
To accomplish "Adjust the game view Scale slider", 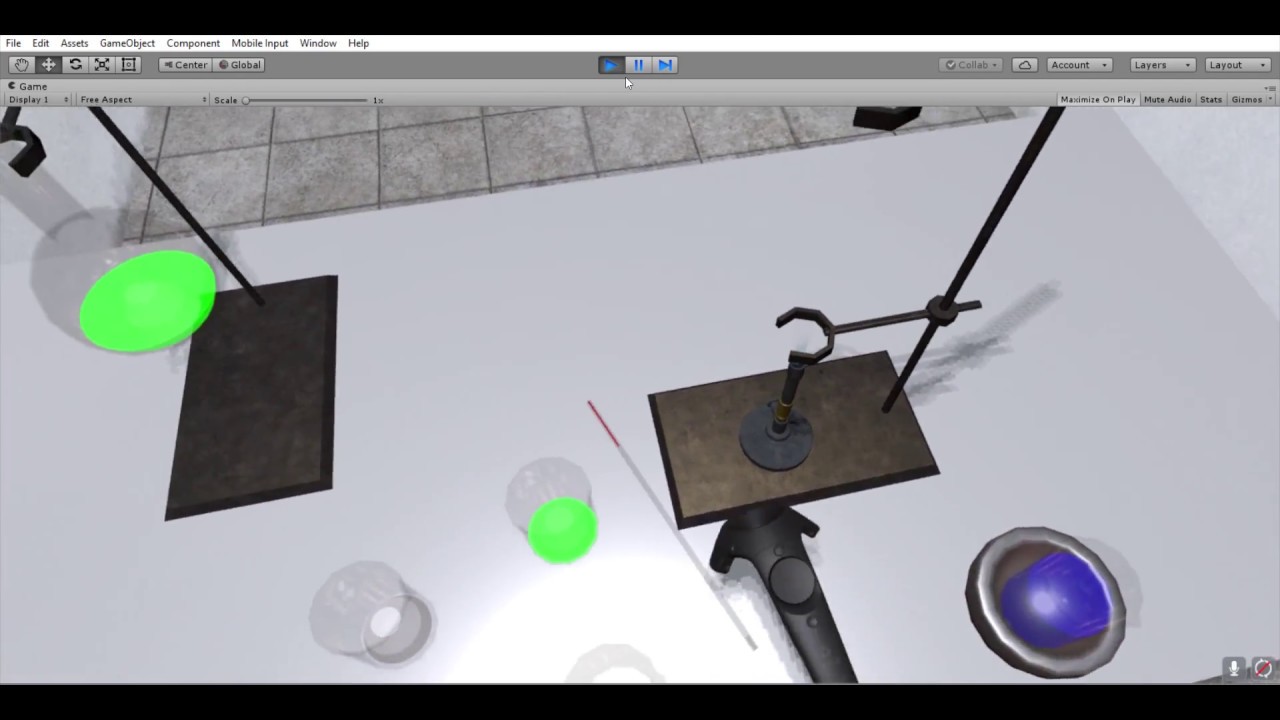I will coord(307,100).
